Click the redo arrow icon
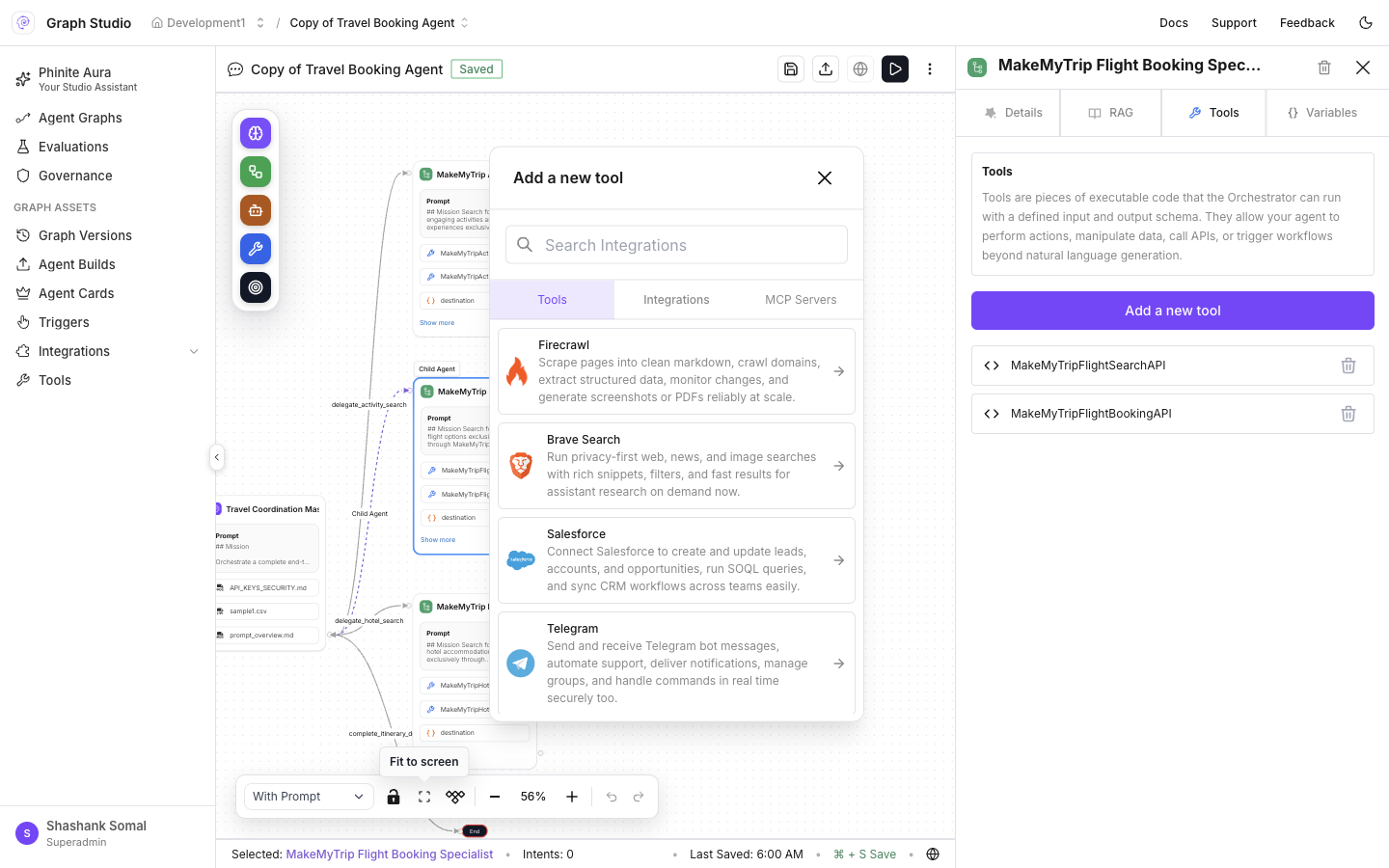Viewport: 1389px width, 868px height. point(639,797)
